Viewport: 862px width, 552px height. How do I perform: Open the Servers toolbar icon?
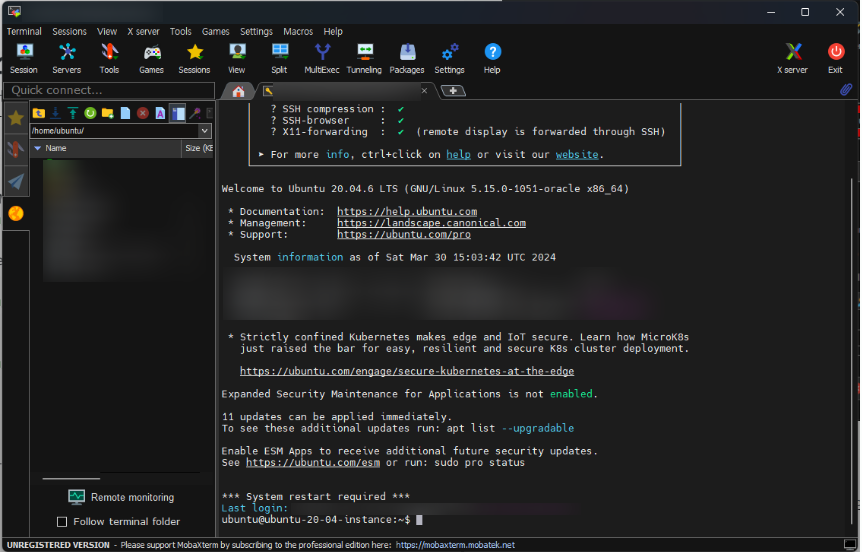coord(67,58)
